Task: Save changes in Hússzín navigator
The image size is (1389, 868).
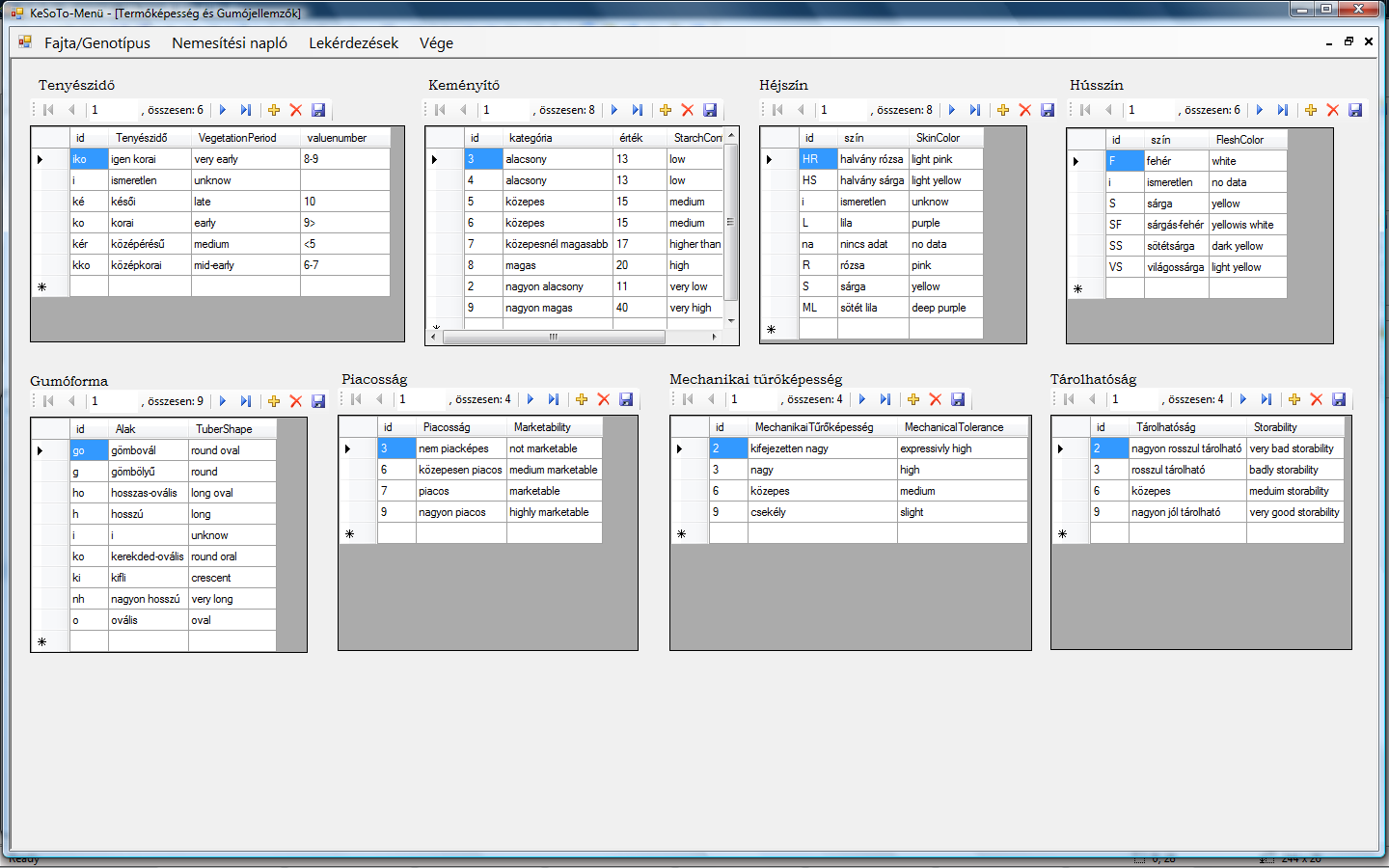Action: pyautogui.click(x=1355, y=110)
